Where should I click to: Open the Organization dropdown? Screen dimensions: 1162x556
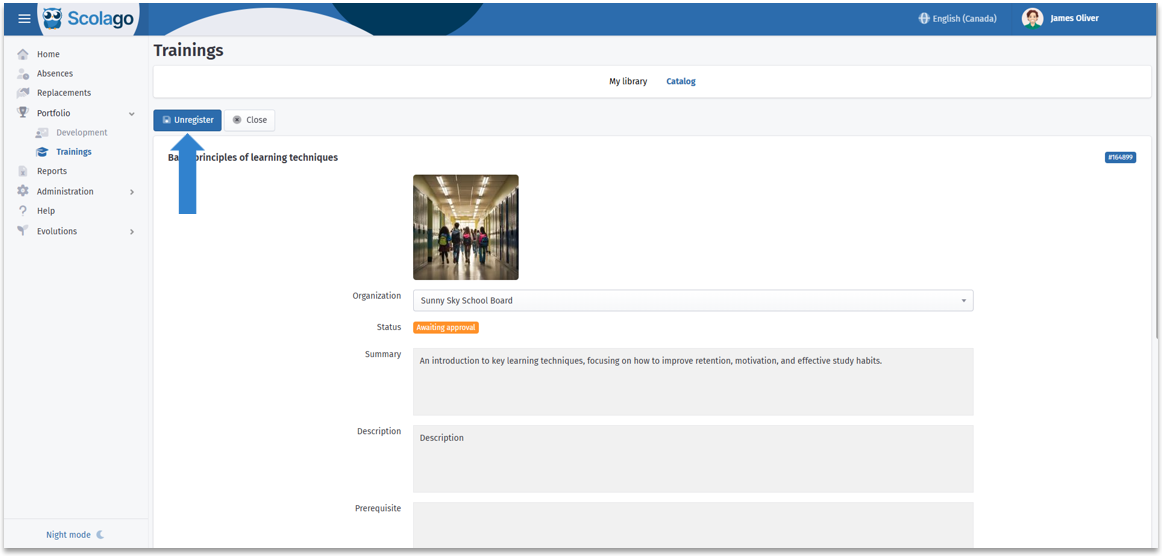click(693, 300)
